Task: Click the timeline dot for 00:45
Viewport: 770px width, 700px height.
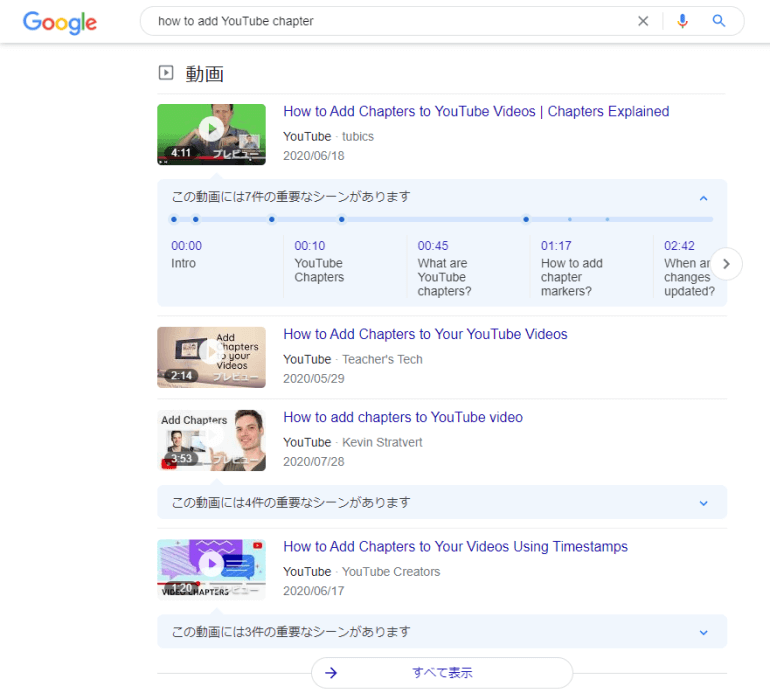Action: click(x=272, y=219)
